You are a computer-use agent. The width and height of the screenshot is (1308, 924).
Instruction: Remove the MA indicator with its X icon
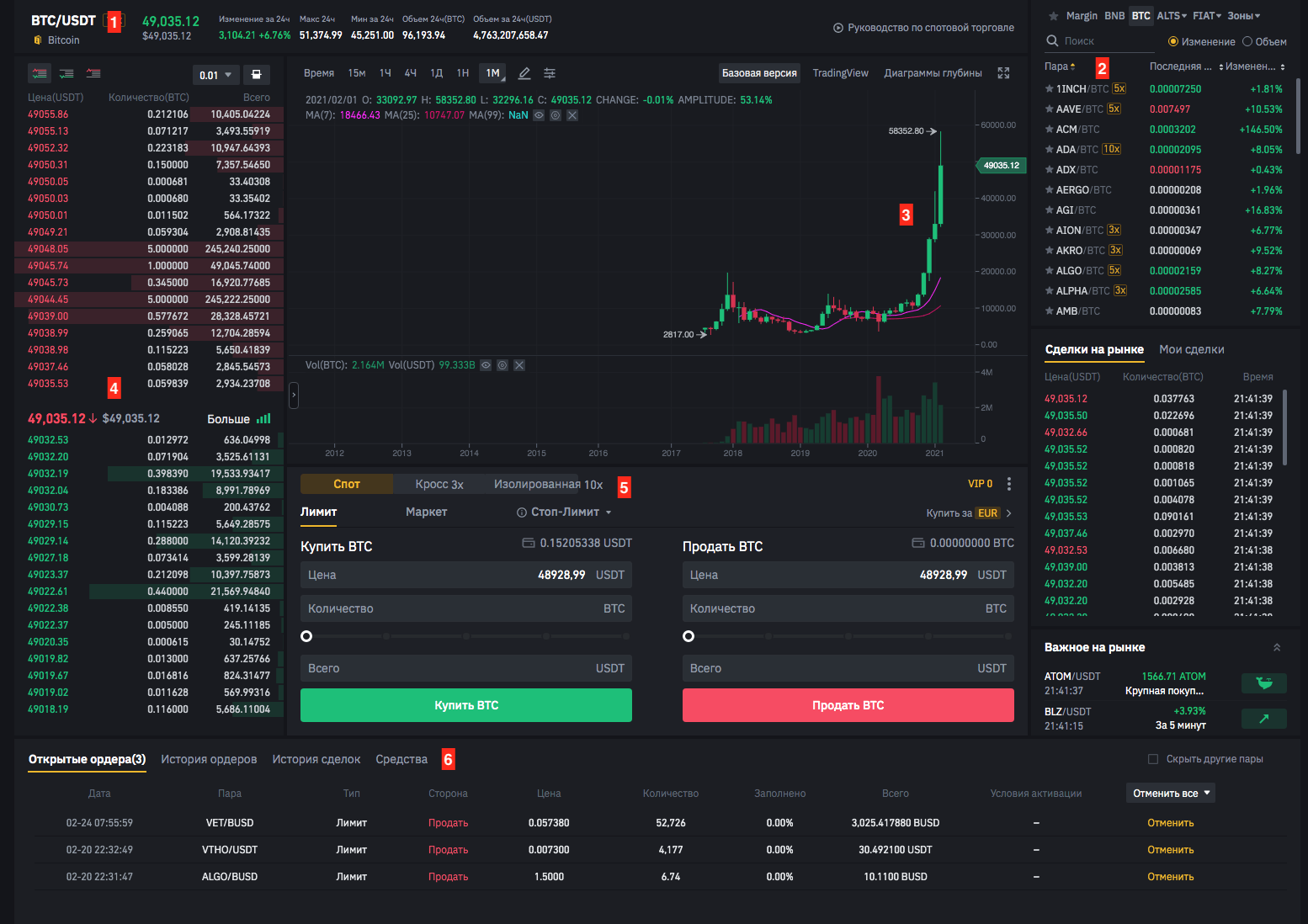(572, 115)
